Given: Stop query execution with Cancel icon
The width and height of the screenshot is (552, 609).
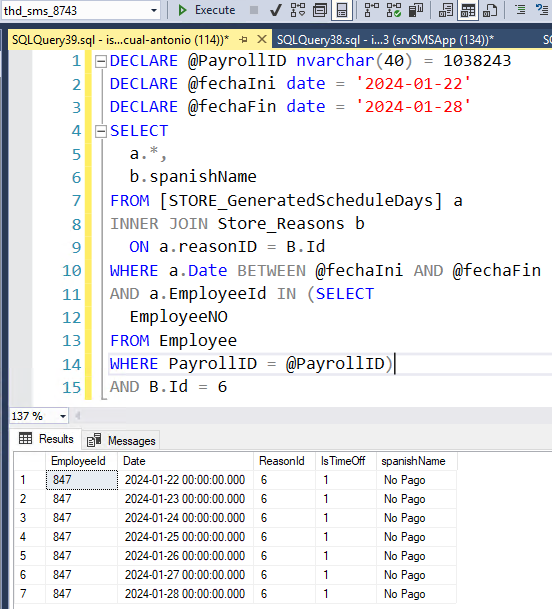Looking at the screenshot, I should coord(254,10).
